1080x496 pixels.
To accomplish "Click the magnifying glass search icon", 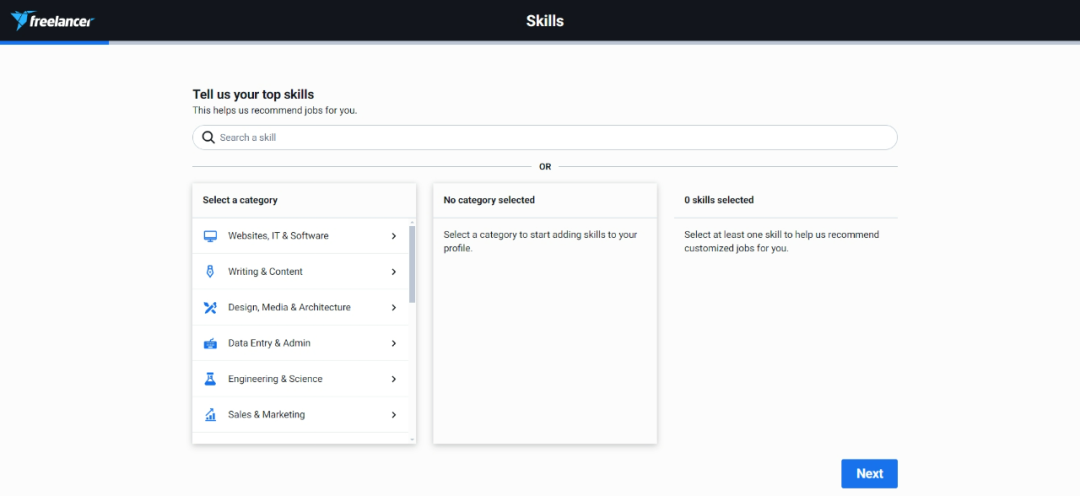I will point(208,138).
